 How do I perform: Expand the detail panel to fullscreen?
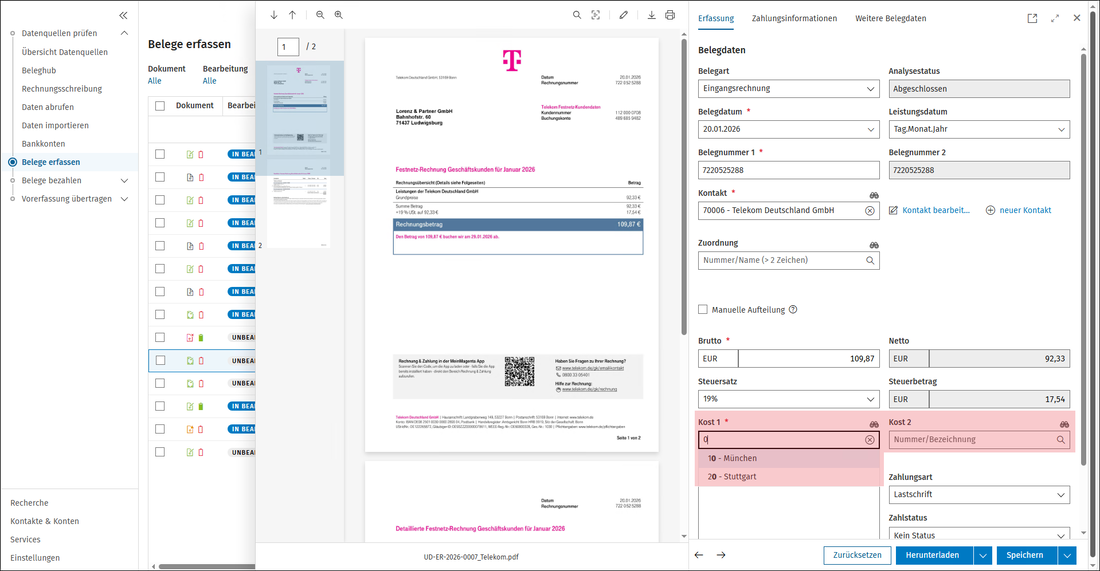1054,18
